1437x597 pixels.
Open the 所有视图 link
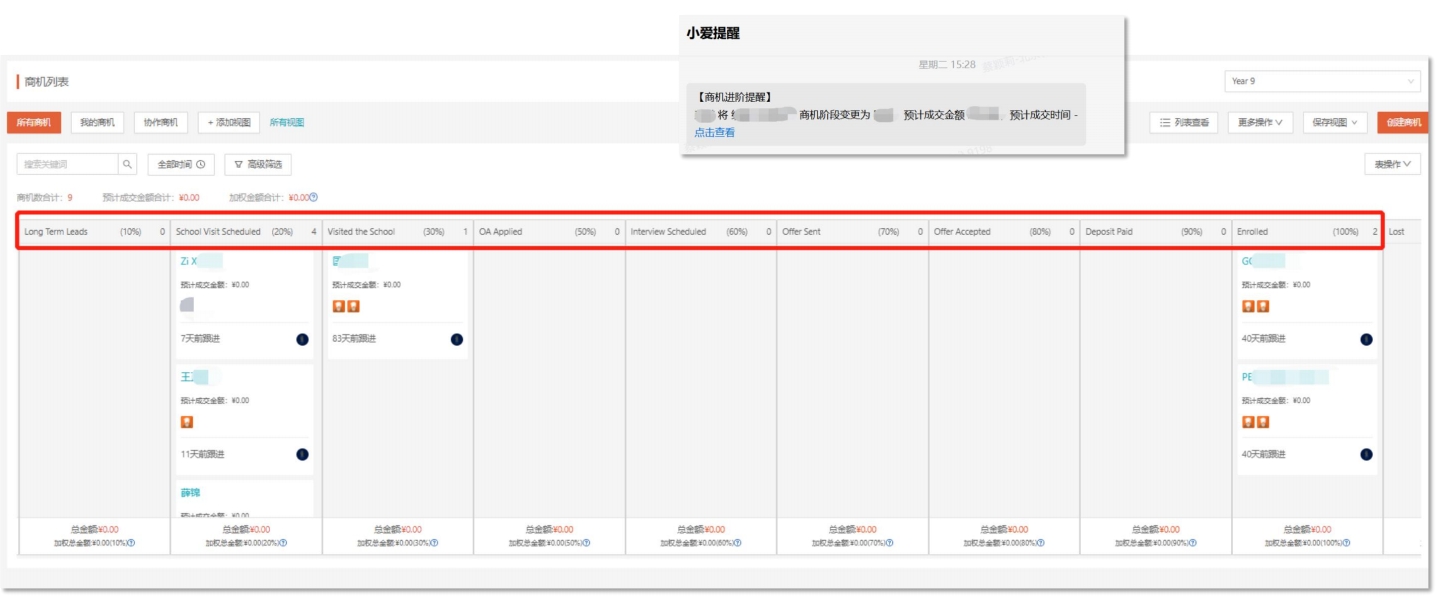[x=287, y=122]
